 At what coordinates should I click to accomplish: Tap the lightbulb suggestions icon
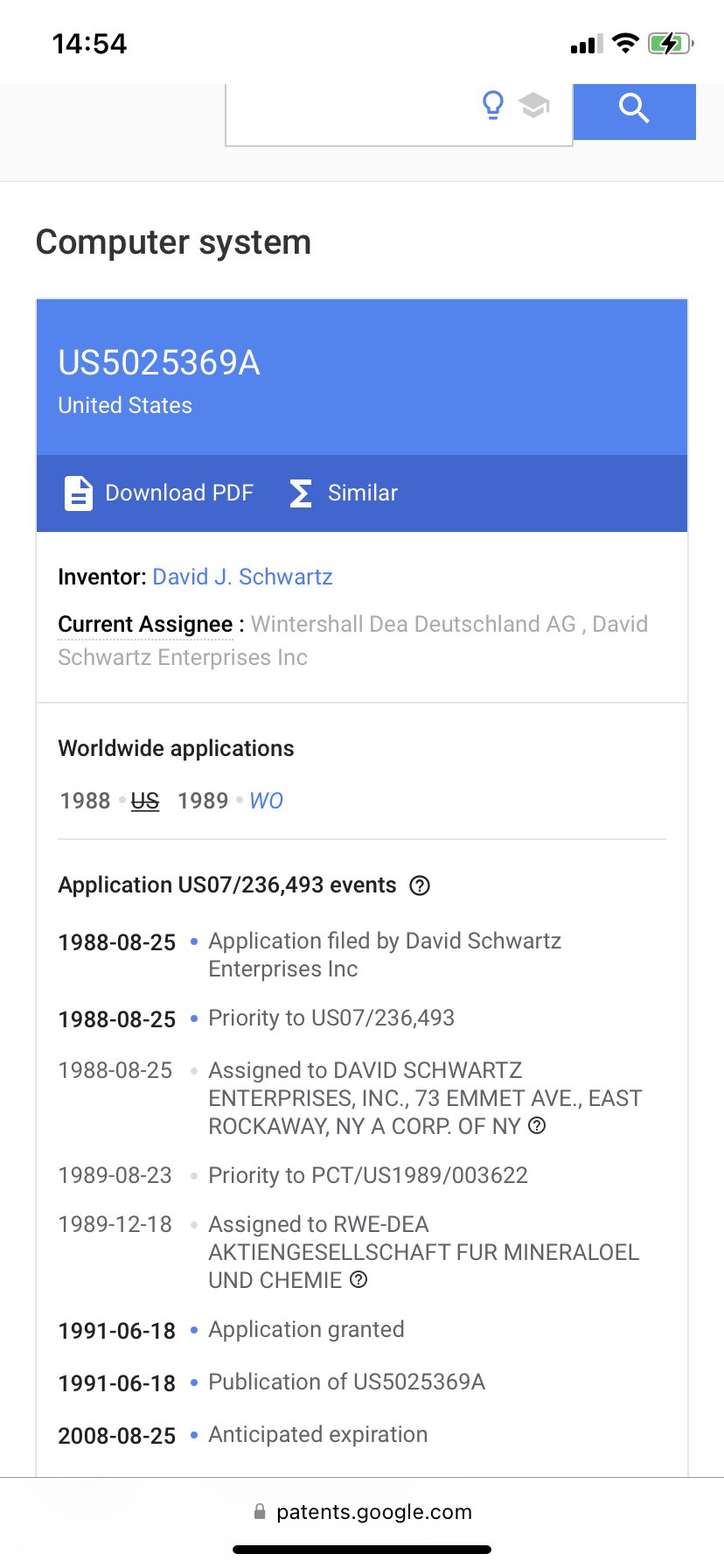pyautogui.click(x=493, y=105)
